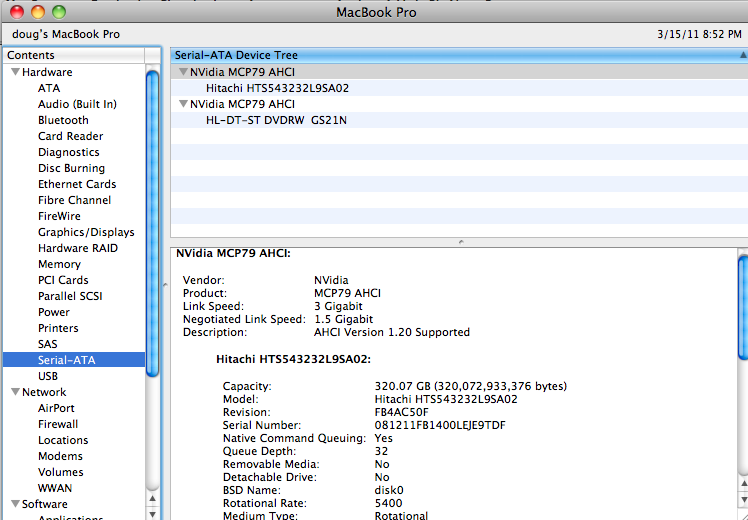Image resolution: width=748 pixels, height=520 pixels.
Task: Select AirPort under Network
Action: tap(56, 408)
